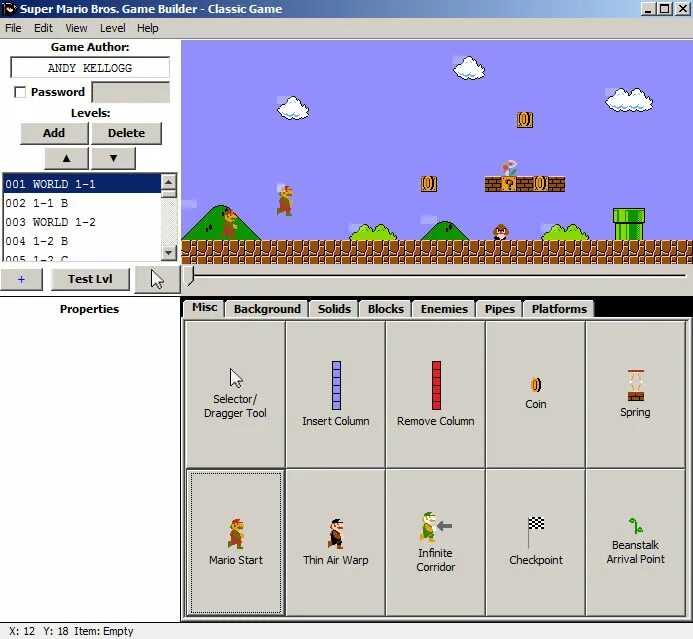Switch to the Misc tab
693x639 pixels.
click(204, 308)
